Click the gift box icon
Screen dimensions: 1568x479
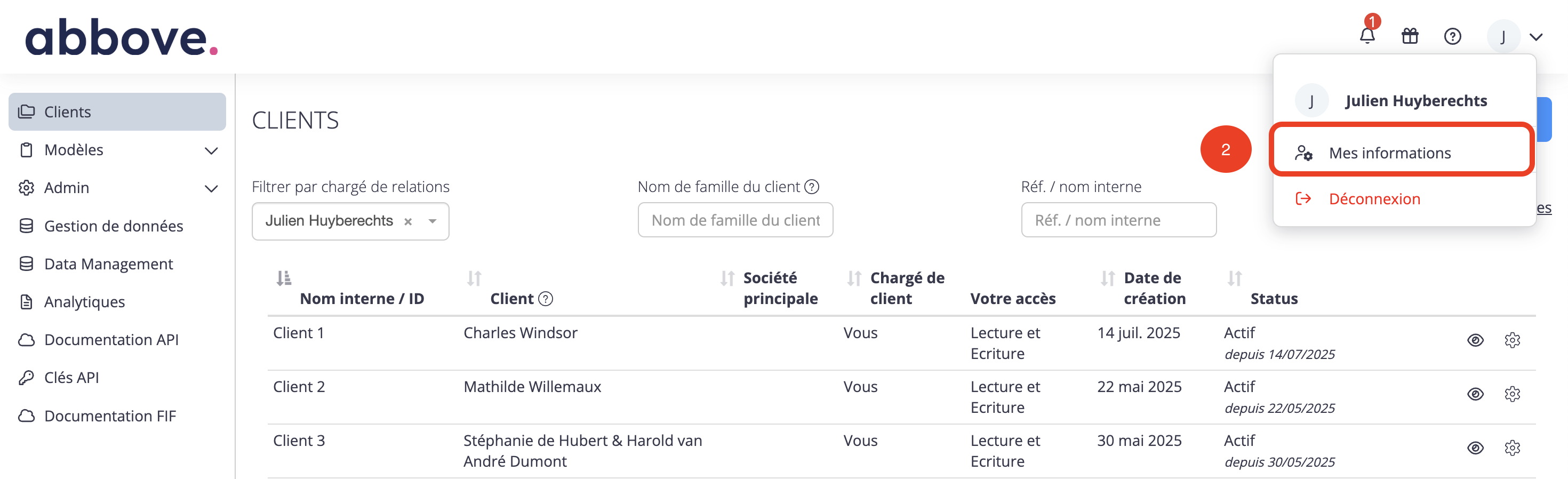[1410, 36]
